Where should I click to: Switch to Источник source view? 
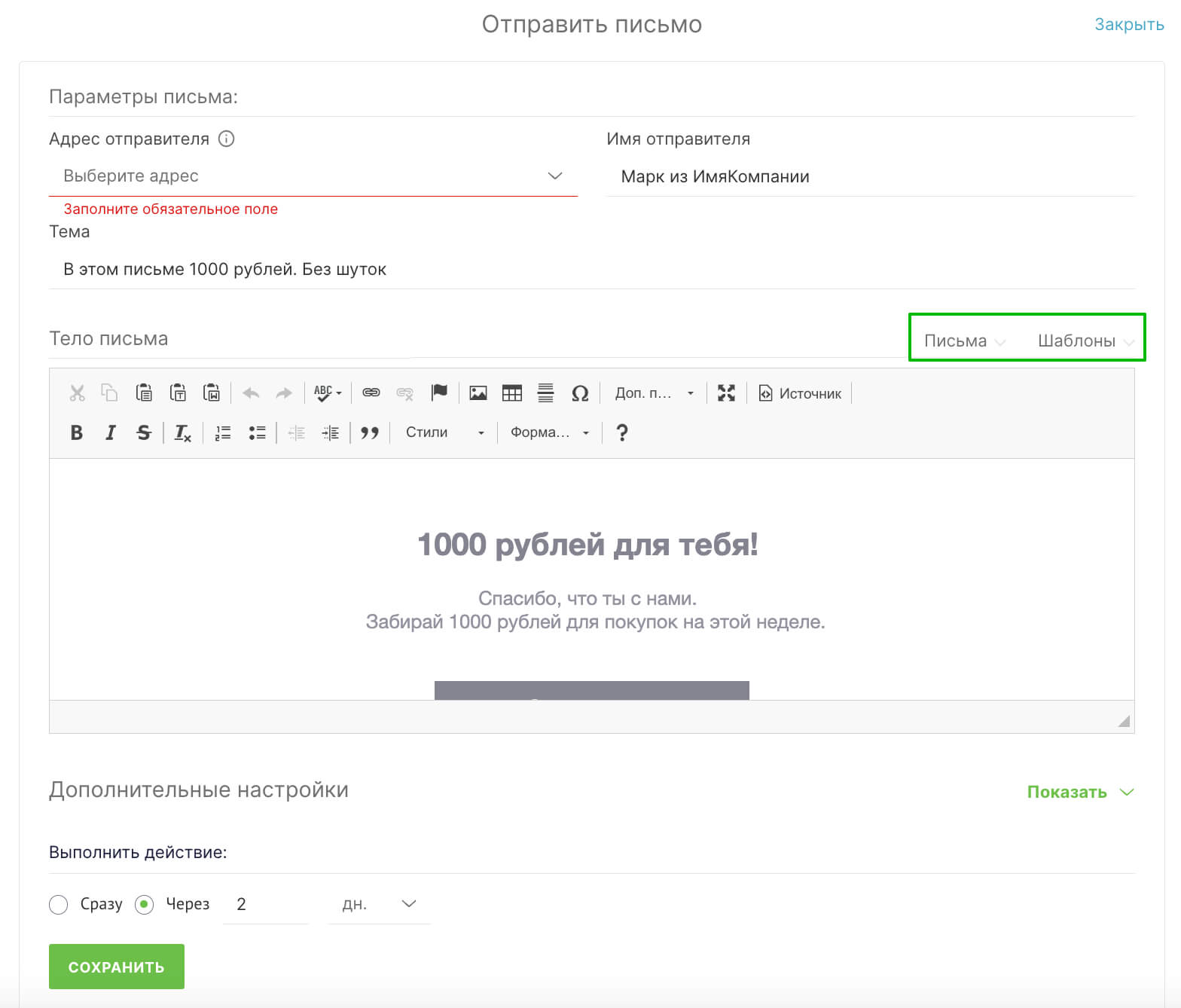tap(800, 393)
